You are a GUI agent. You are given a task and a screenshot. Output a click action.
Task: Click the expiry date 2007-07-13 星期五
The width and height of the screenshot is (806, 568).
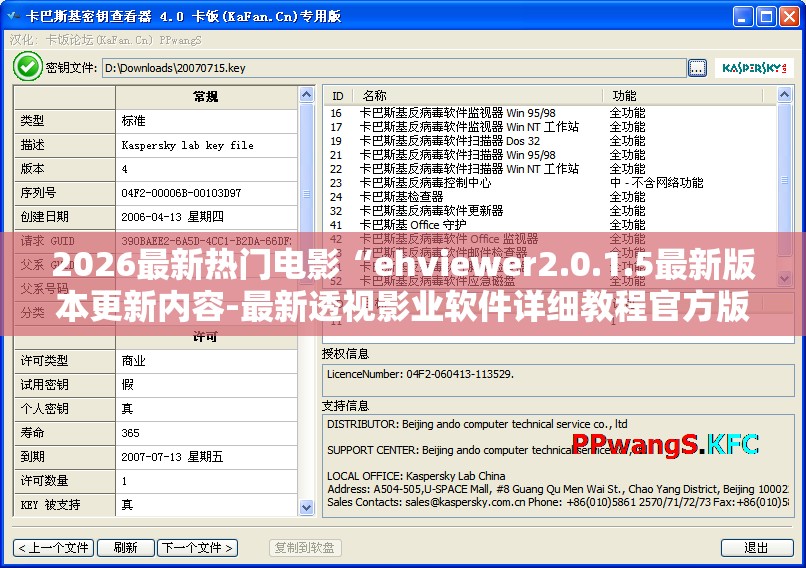tap(172, 456)
